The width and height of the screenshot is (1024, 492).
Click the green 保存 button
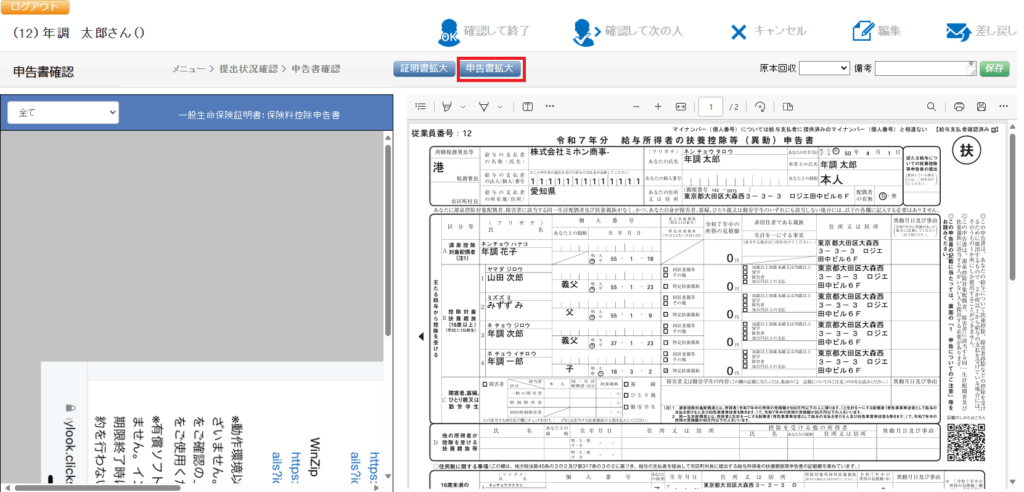pos(994,68)
